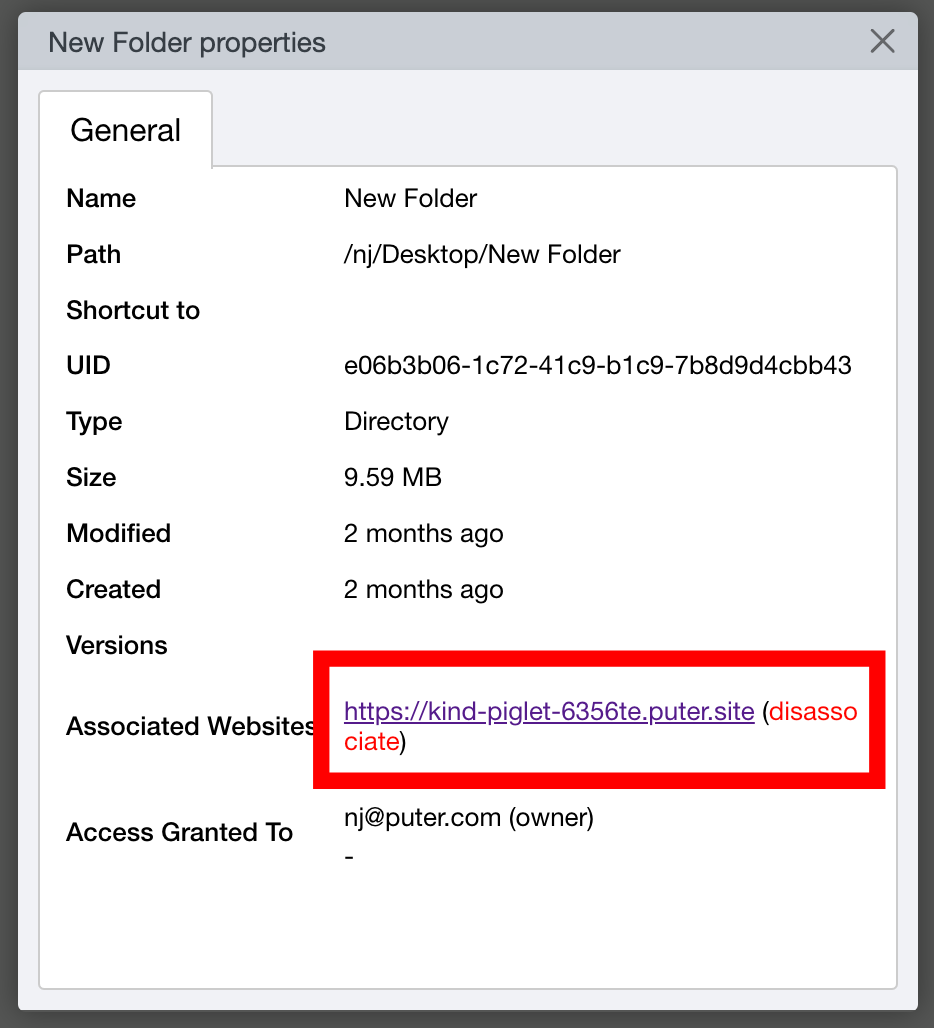Click the Modified 2 months ago value
This screenshot has height=1028, width=934.
point(423,534)
